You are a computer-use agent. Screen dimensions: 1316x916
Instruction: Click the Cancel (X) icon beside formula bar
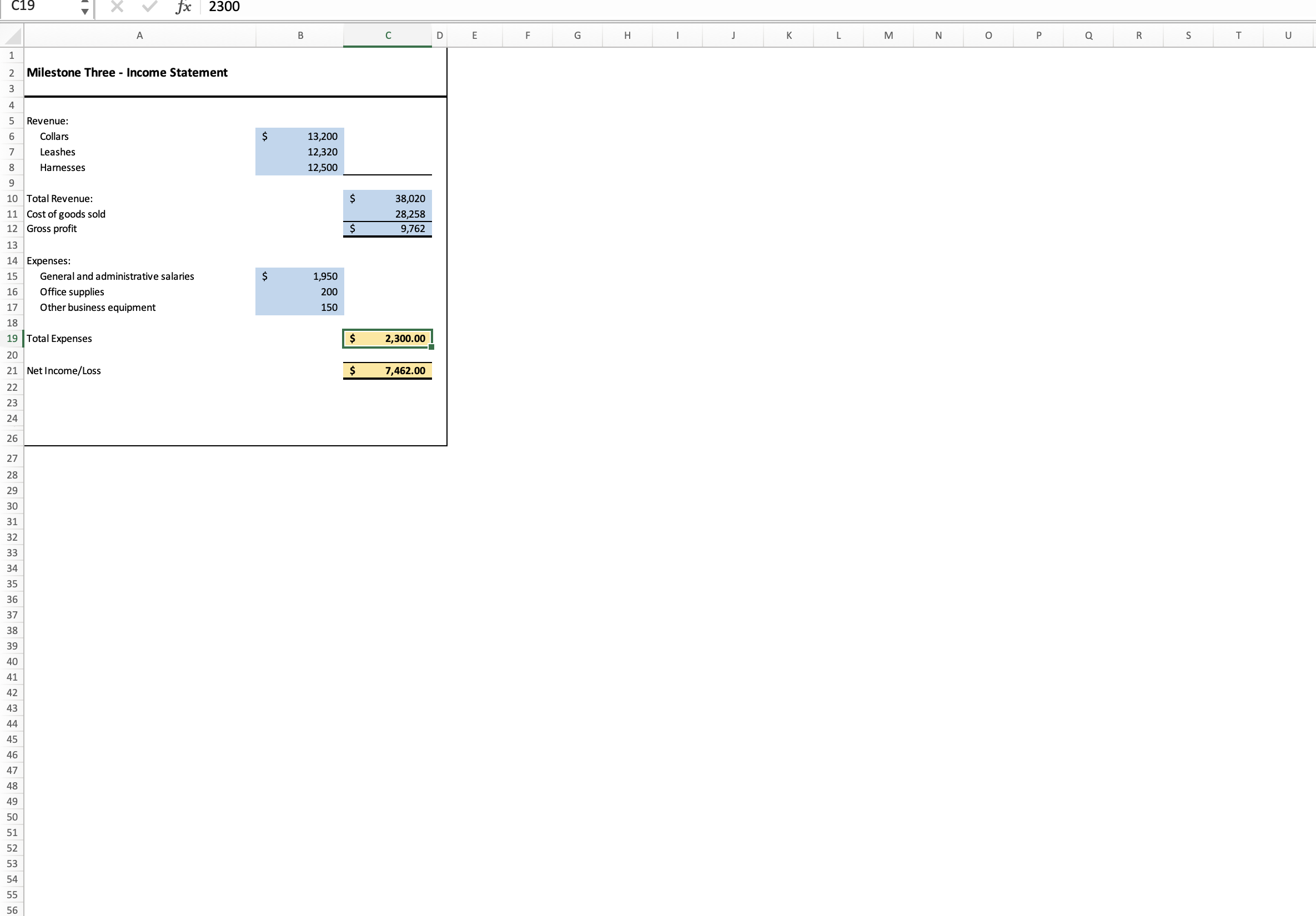click(x=117, y=7)
